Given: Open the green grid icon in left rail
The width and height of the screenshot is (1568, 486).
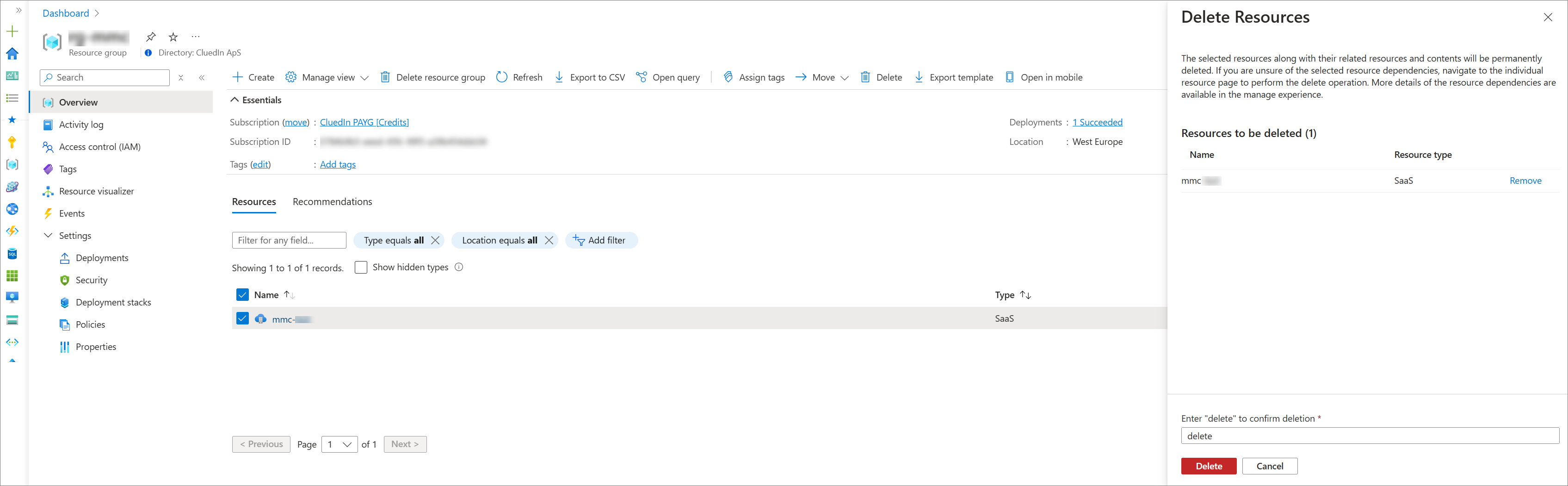Looking at the screenshot, I should [x=12, y=276].
